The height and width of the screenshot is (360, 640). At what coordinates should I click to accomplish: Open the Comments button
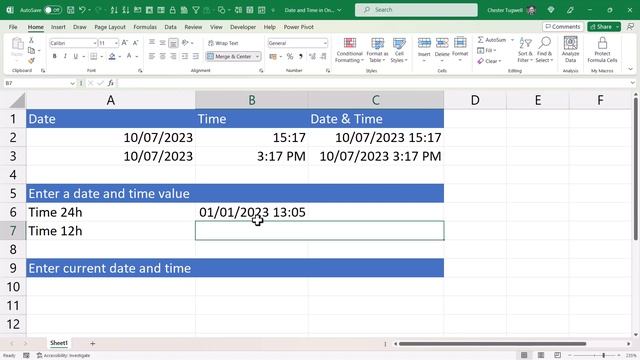coord(563,27)
